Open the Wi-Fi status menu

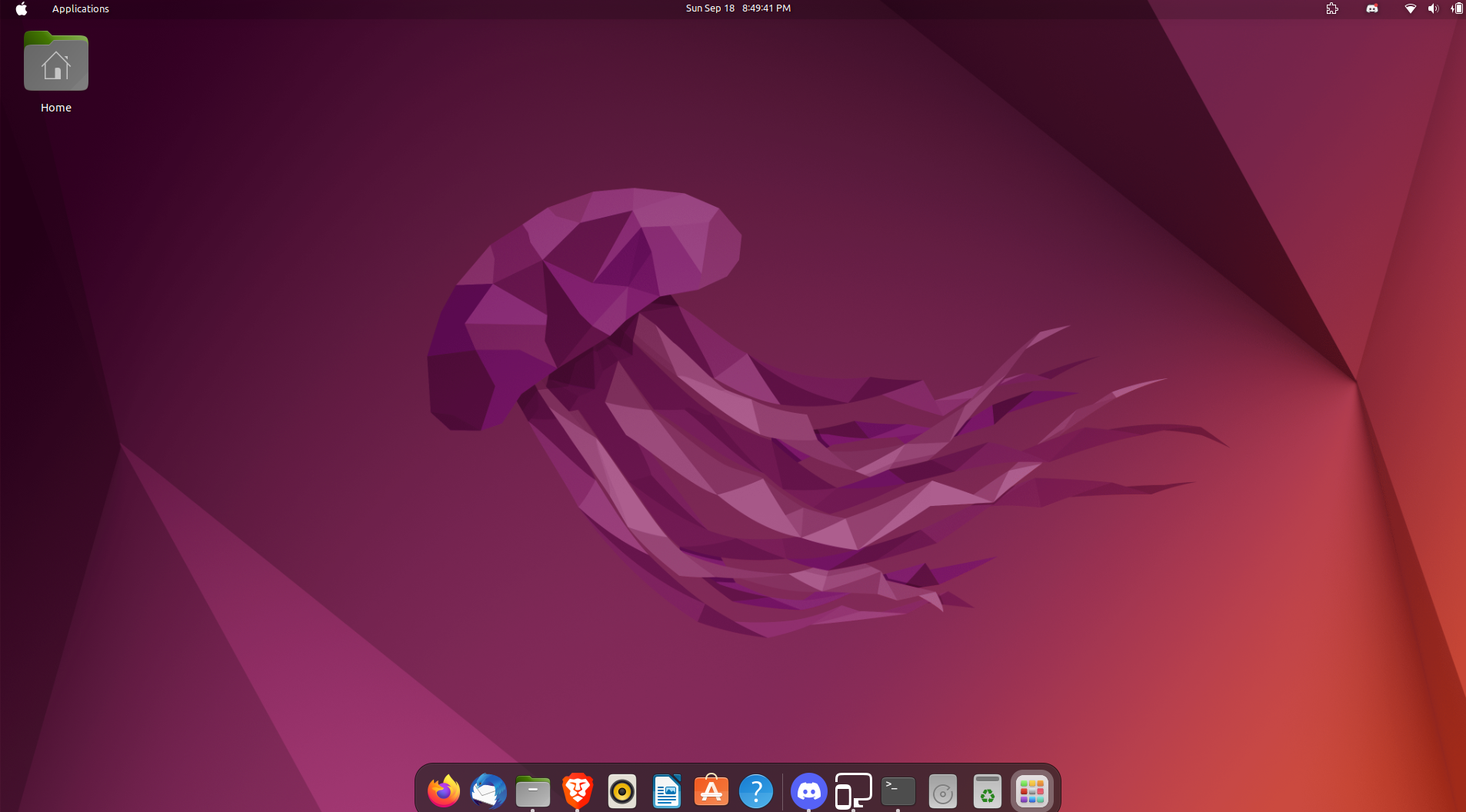1409,8
